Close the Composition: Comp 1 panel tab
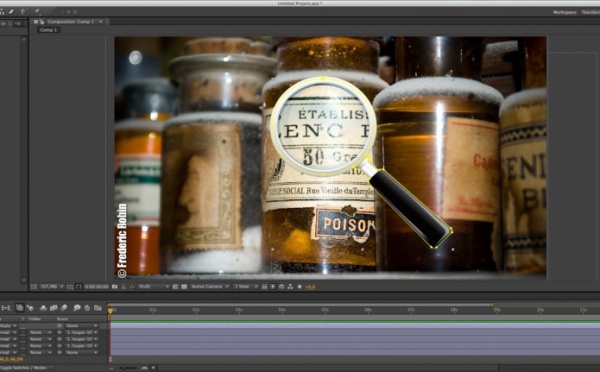Screen dimensions: 600x372 click(107, 22)
